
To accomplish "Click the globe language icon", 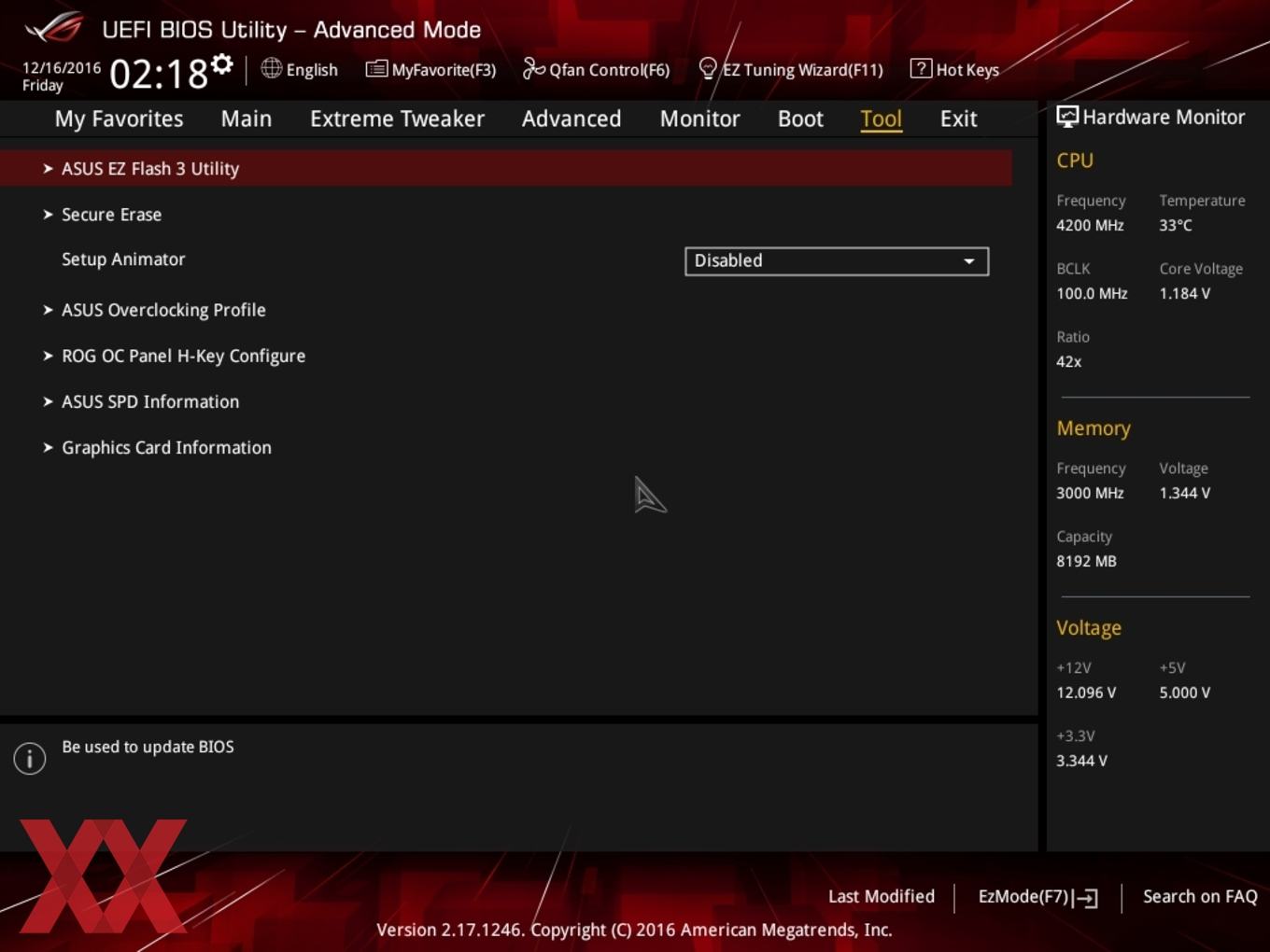I will click(271, 68).
